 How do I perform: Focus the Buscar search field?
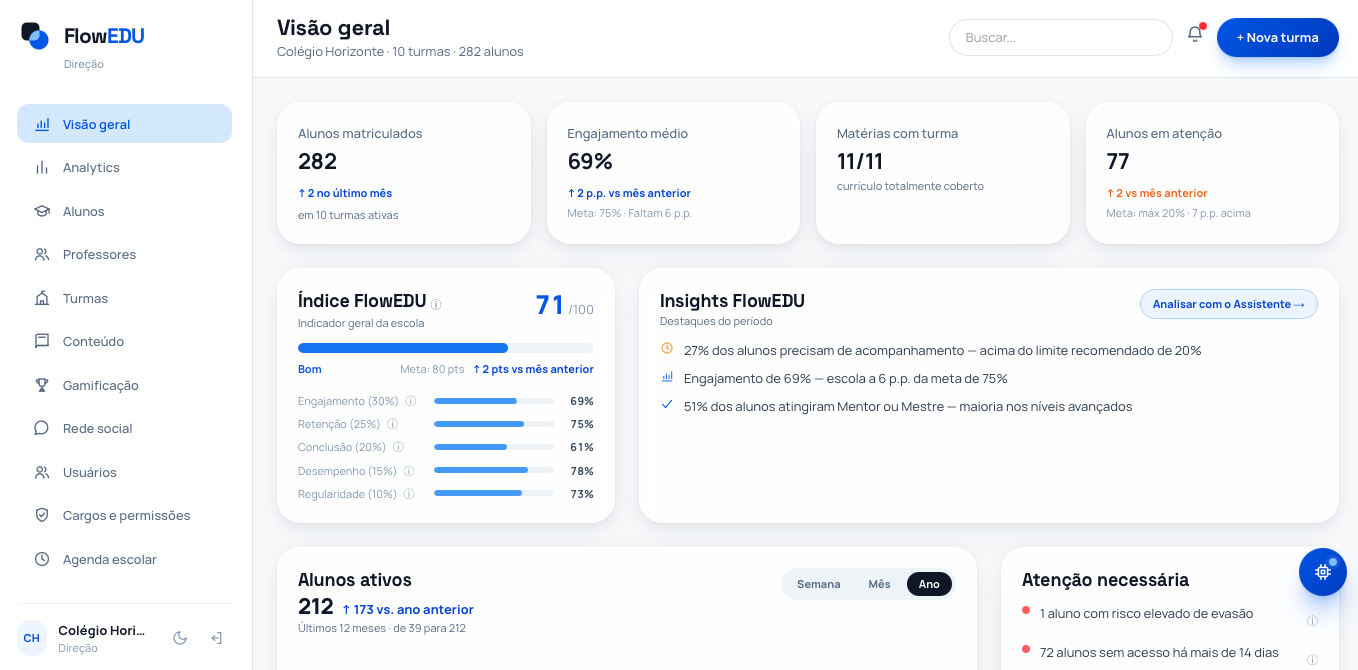(x=1060, y=37)
